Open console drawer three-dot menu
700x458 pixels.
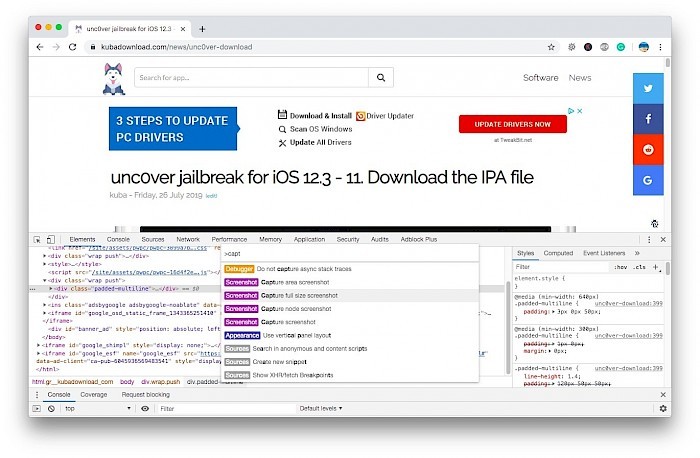coord(37,395)
